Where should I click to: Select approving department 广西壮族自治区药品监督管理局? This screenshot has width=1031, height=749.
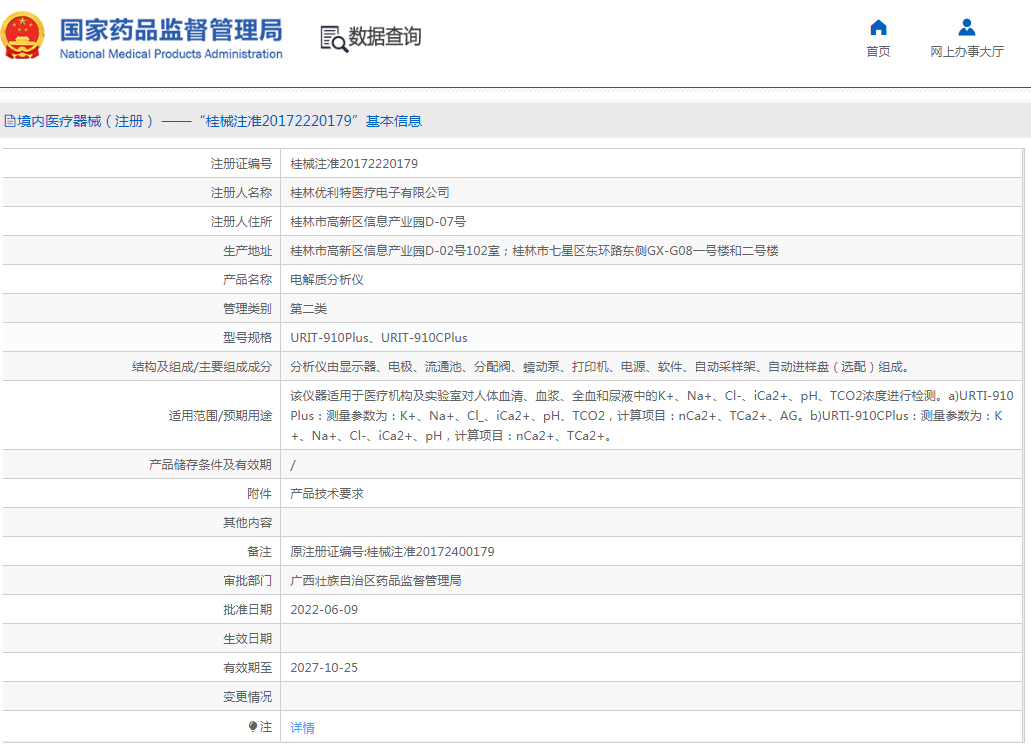point(375,581)
